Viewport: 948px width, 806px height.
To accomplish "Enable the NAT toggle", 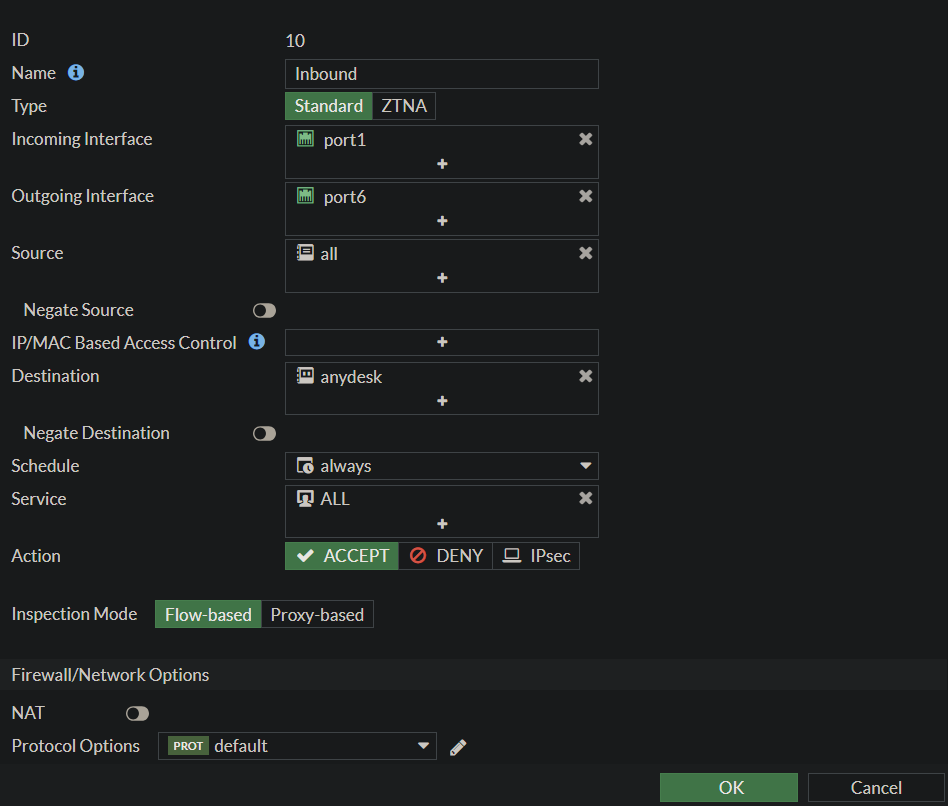I will [137, 714].
